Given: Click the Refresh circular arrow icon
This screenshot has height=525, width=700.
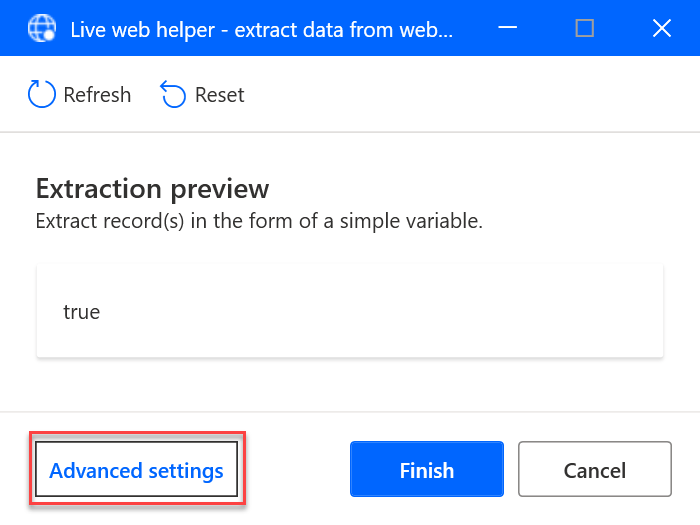Looking at the screenshot, I should click(x=41, y=95).
